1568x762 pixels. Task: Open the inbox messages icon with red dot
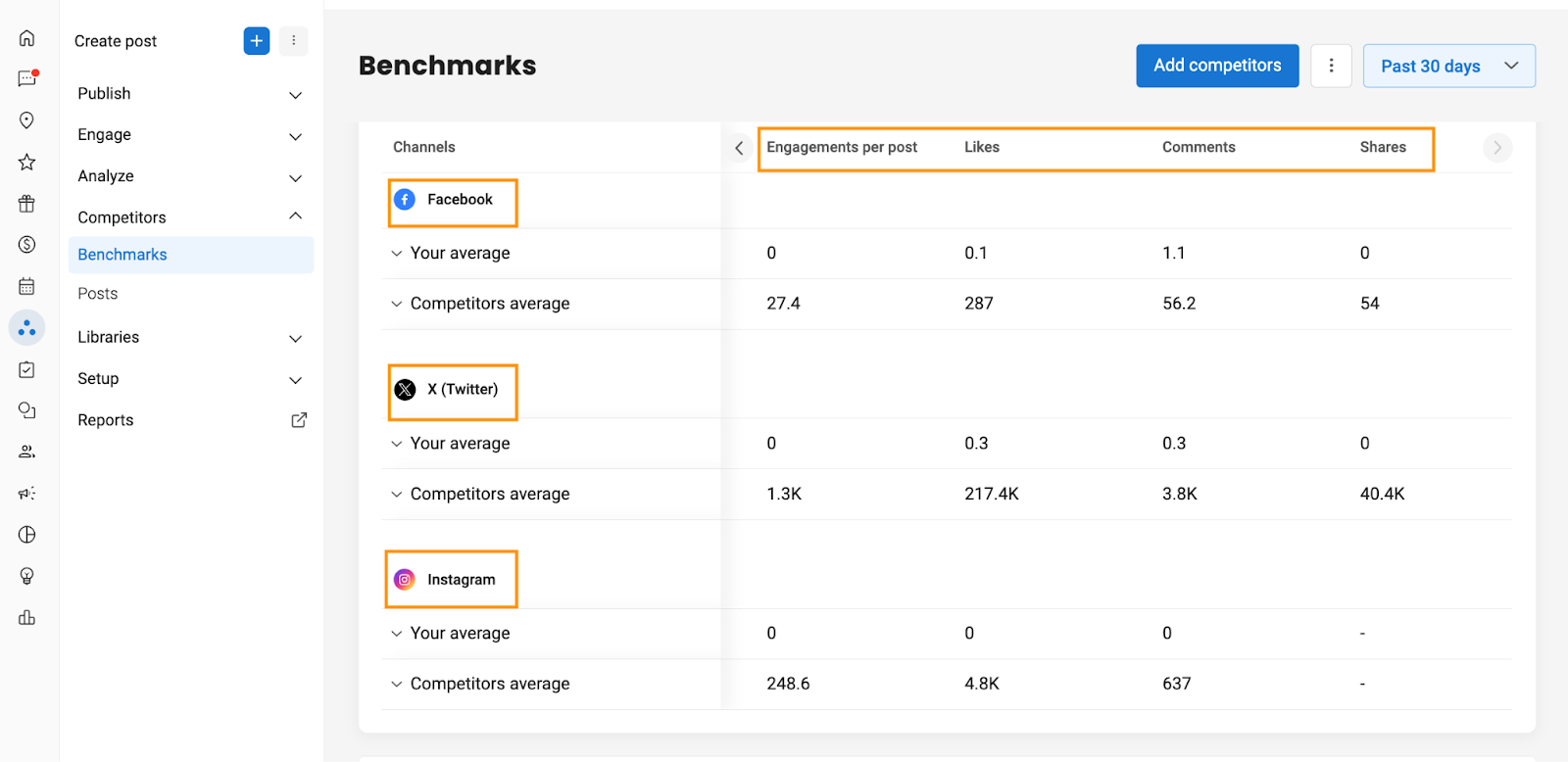coord(27,78)
